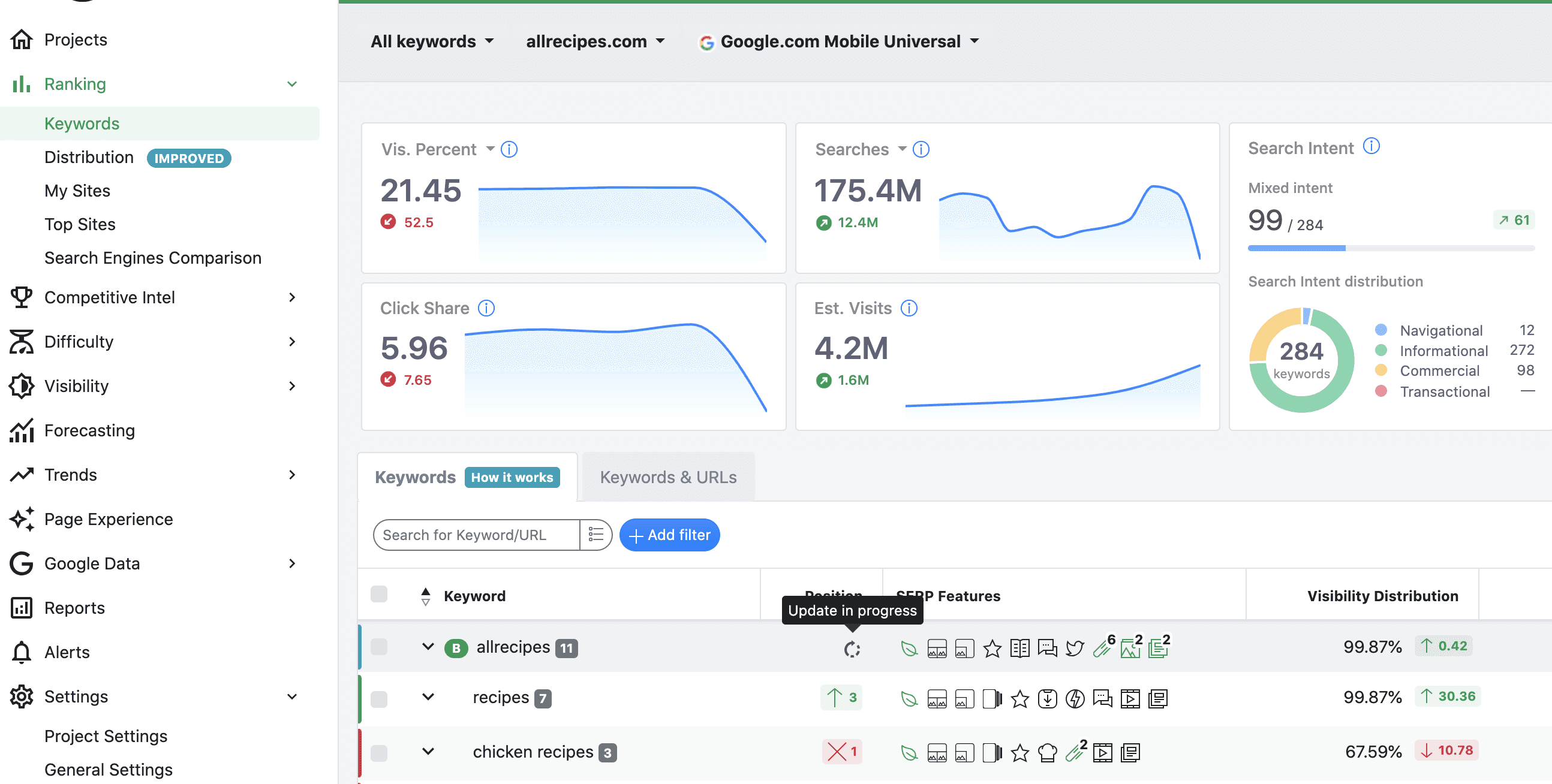
Task: Click the Commercial yellow legend dot
Action: [1382, 370]
